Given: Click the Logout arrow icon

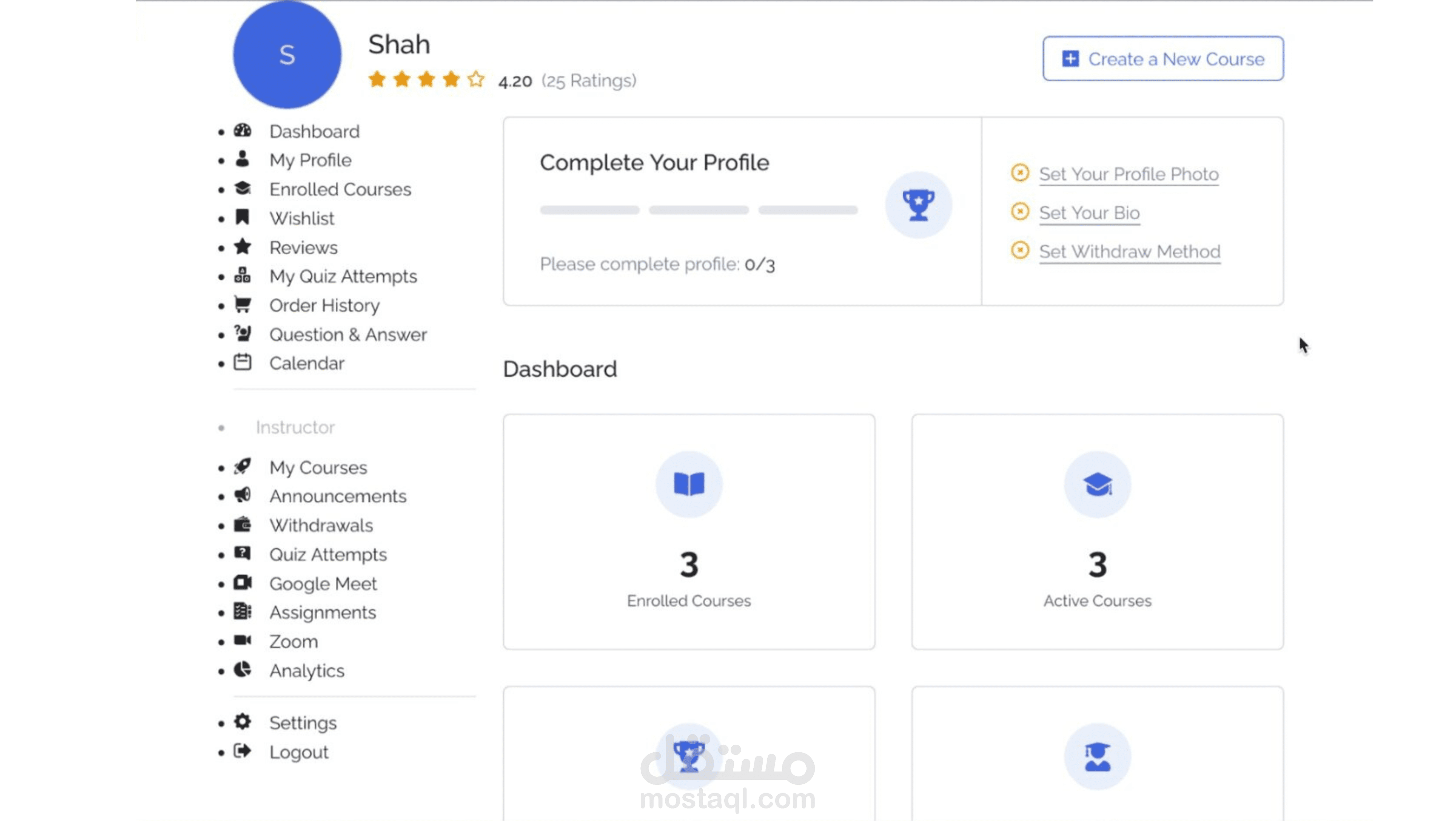Looking at the screenshot, I should click(x=242, y=752).
